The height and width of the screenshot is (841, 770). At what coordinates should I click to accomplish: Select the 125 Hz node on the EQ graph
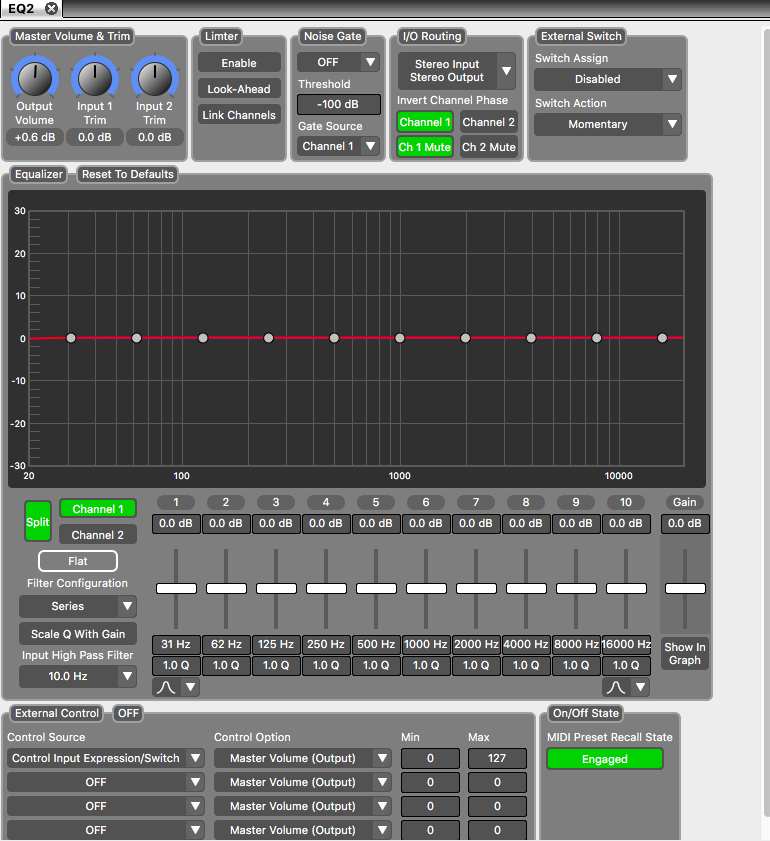coord(203,338)
